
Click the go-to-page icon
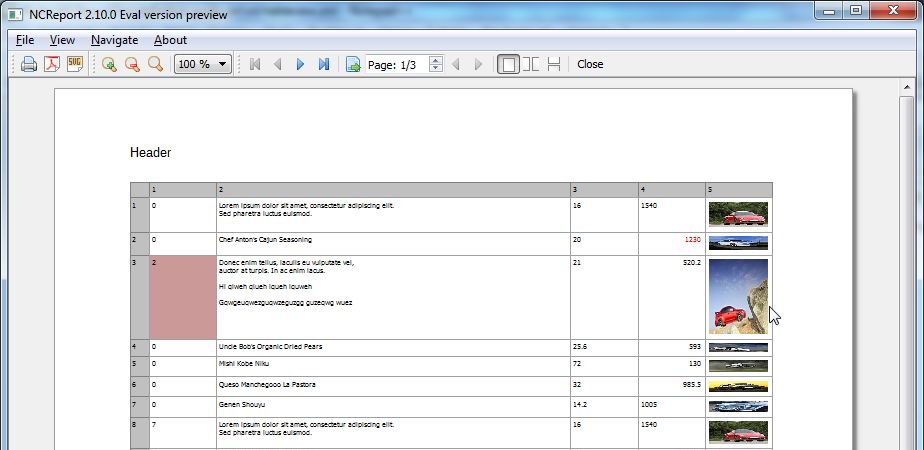pos(353,64)
